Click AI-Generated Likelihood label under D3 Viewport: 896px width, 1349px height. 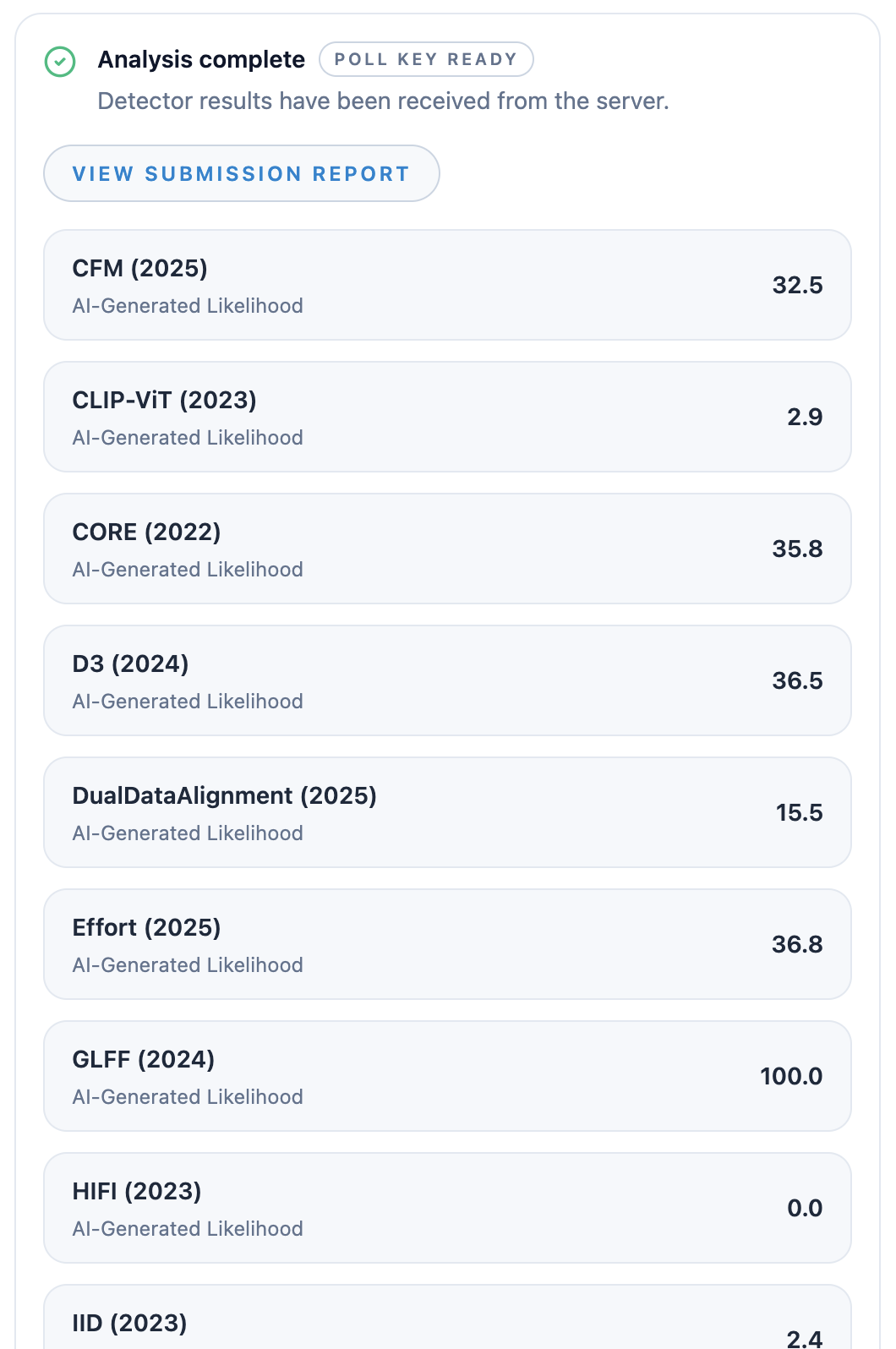[188, 701]
